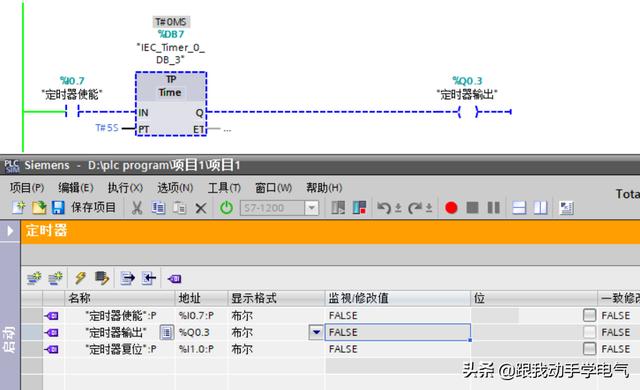Image resolution: width=640 pixels, height=390 pixels.
Task: Click the paste icon in toolbar
Action: 179,208
